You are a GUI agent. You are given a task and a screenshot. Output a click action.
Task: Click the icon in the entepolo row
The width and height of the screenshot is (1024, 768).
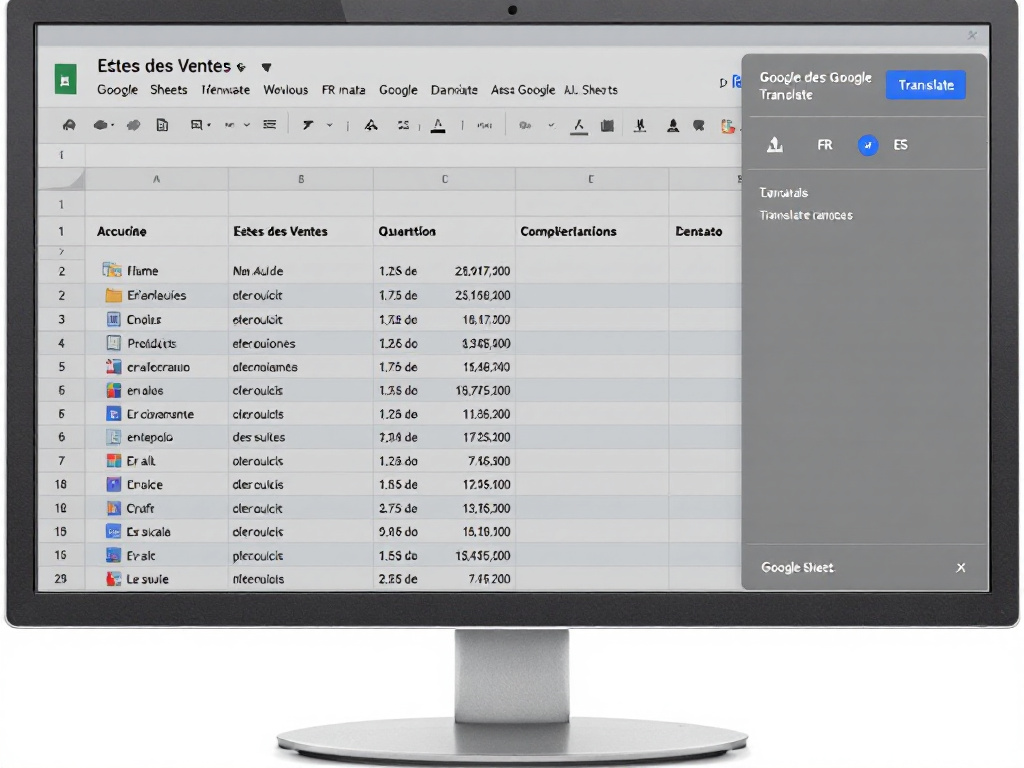point(114,437)
